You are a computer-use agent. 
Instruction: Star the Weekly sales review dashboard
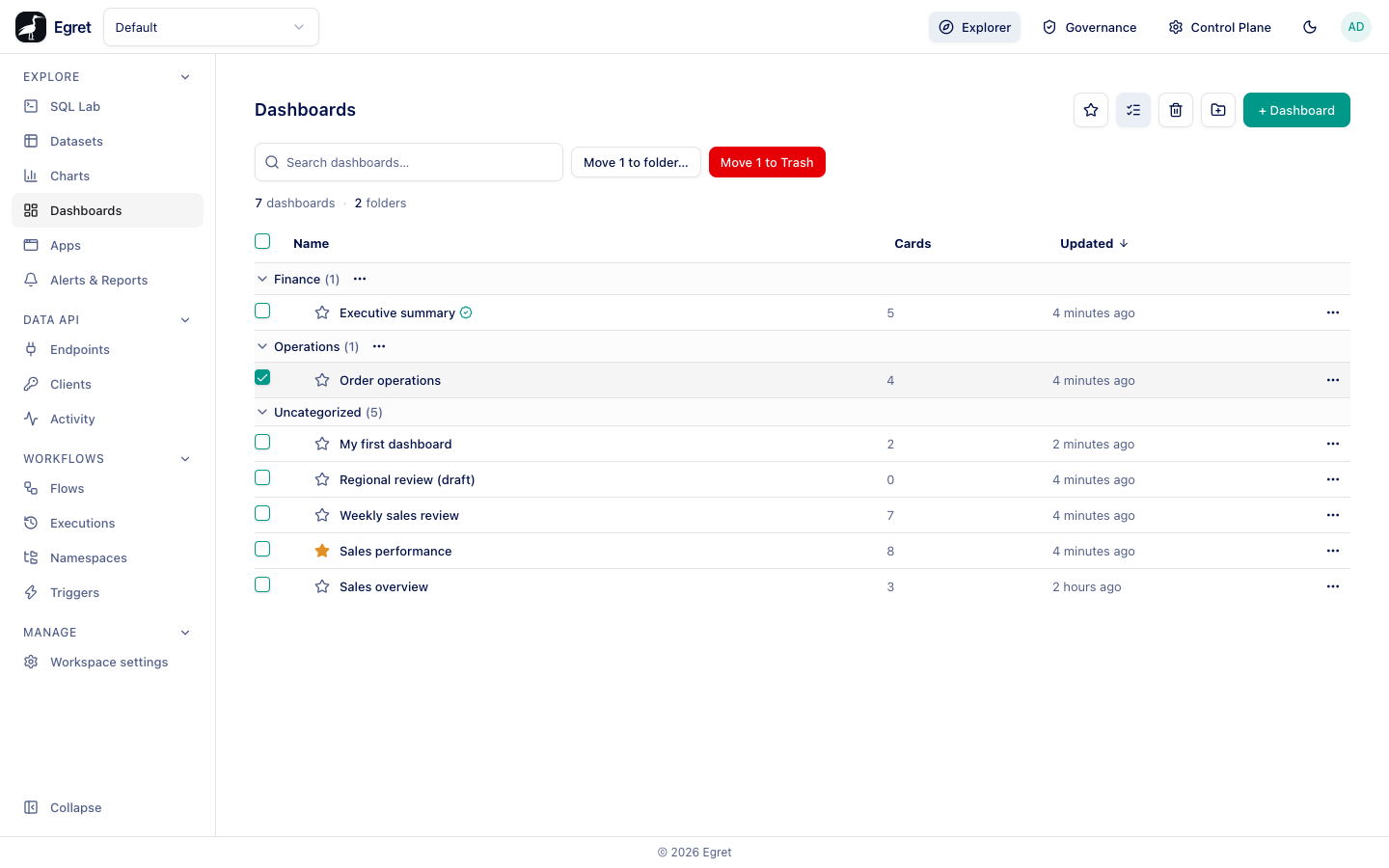click(322, 515)
